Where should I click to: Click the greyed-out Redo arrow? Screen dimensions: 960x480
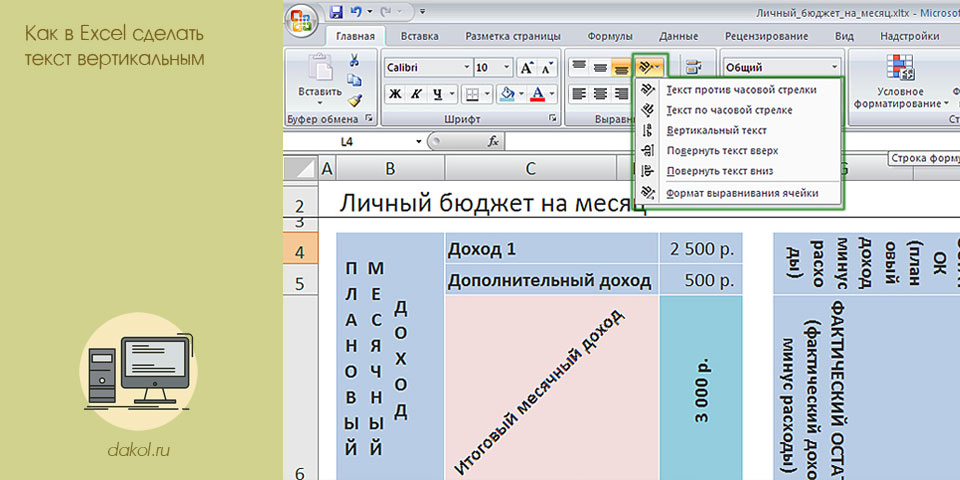pyautogui.click(x=387, y=12)
